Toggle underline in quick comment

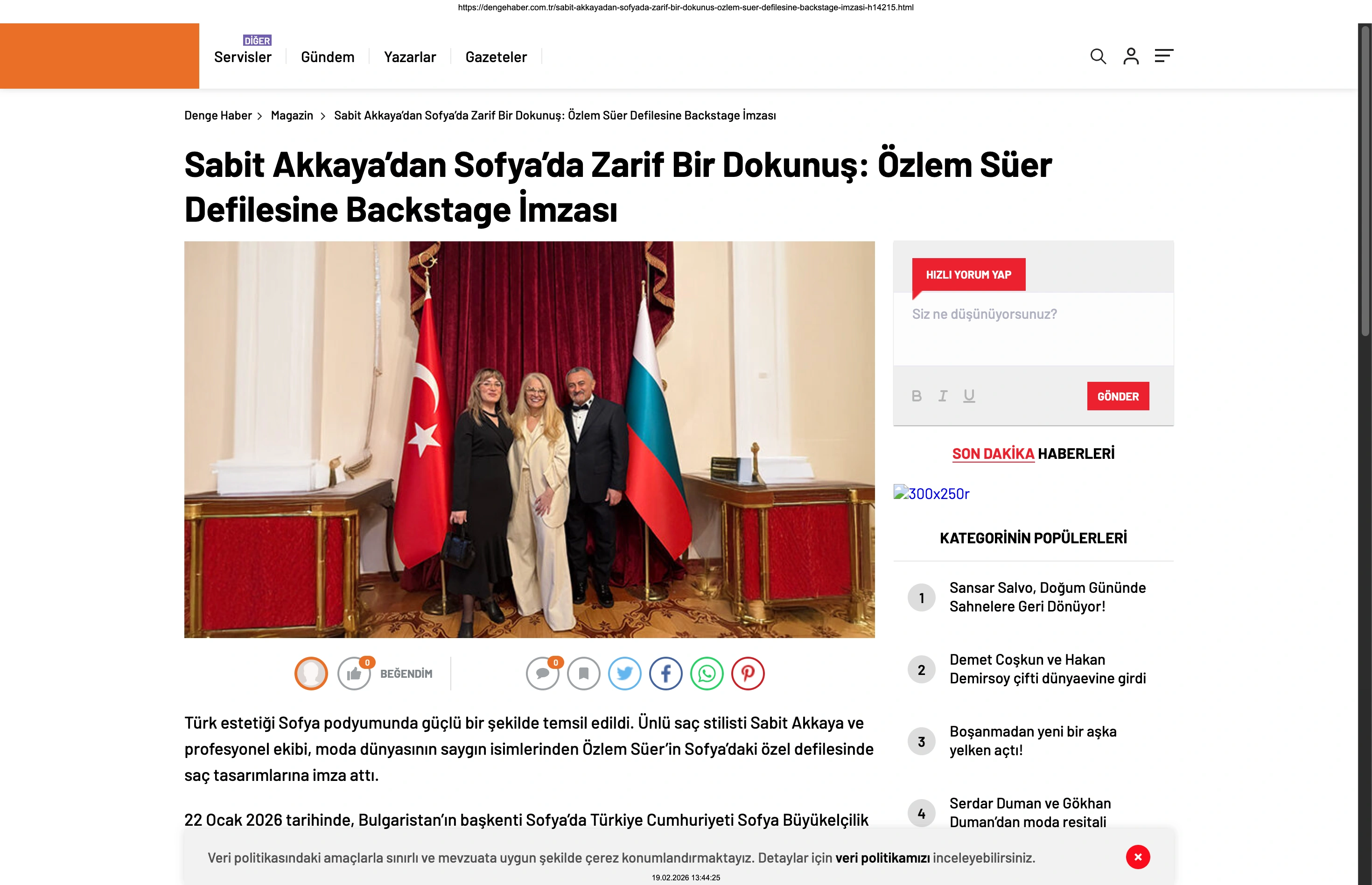(x=969, y=396)
